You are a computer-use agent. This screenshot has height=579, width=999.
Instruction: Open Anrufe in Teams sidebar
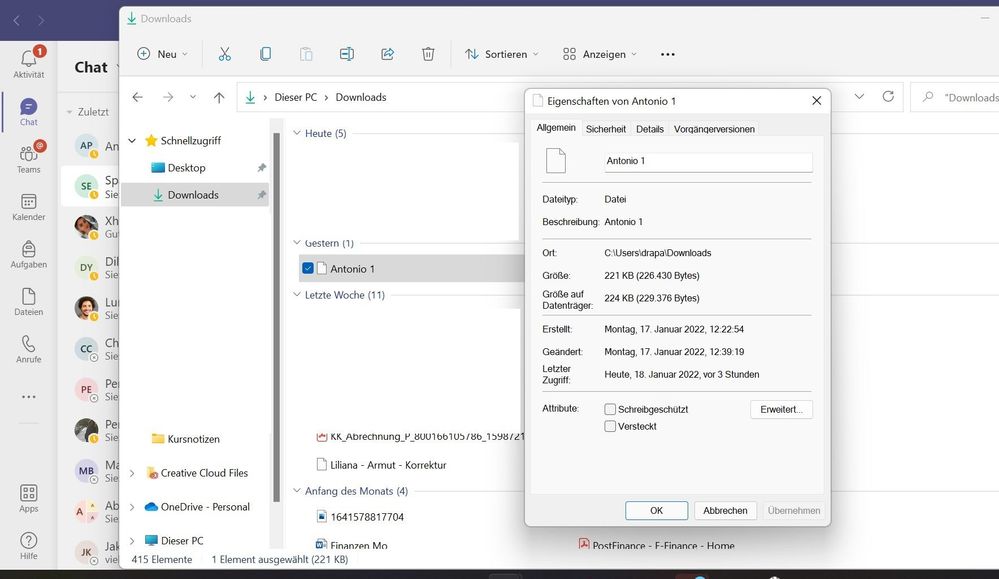pyautogui.click(x=29, y=349)
